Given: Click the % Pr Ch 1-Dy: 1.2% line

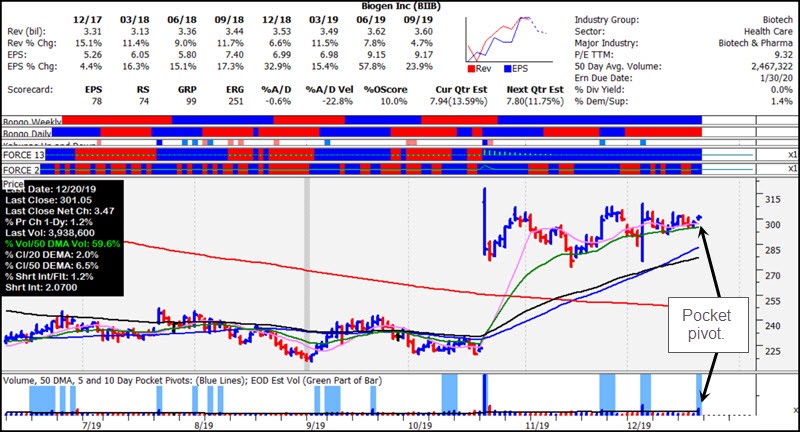Looking at the screenshot, I should pos(49,222).
